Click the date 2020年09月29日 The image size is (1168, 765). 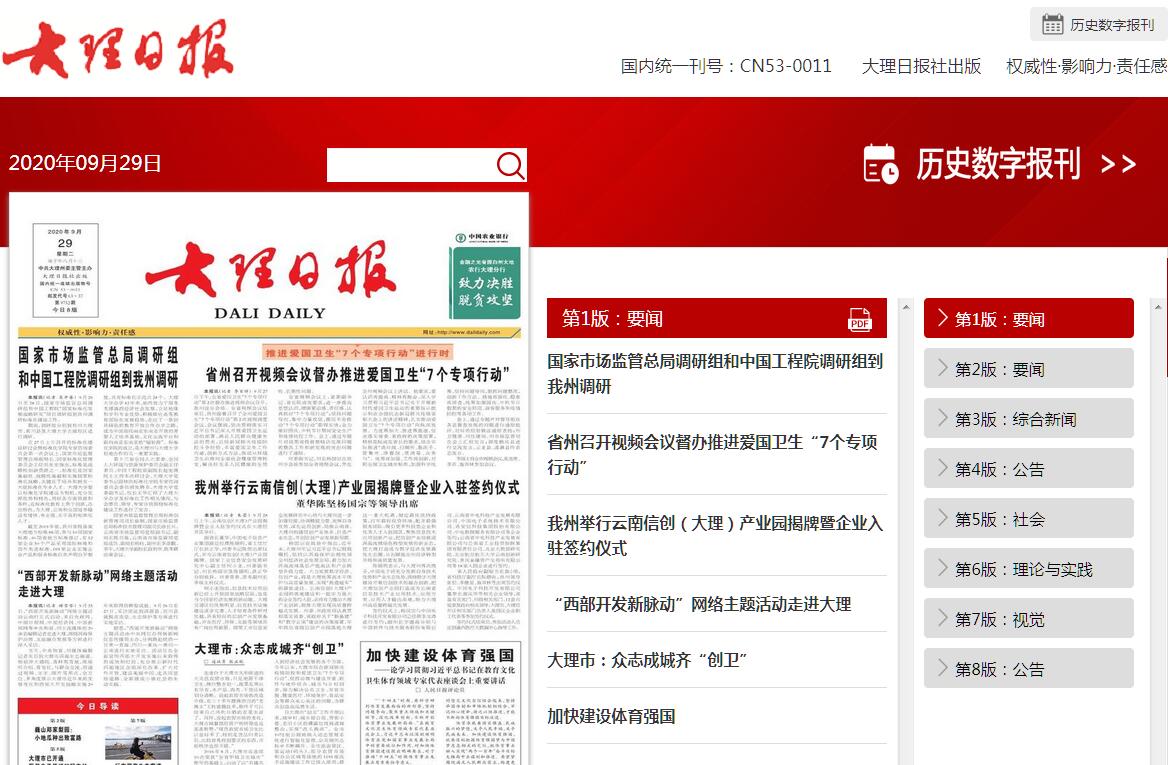[85, 163]
